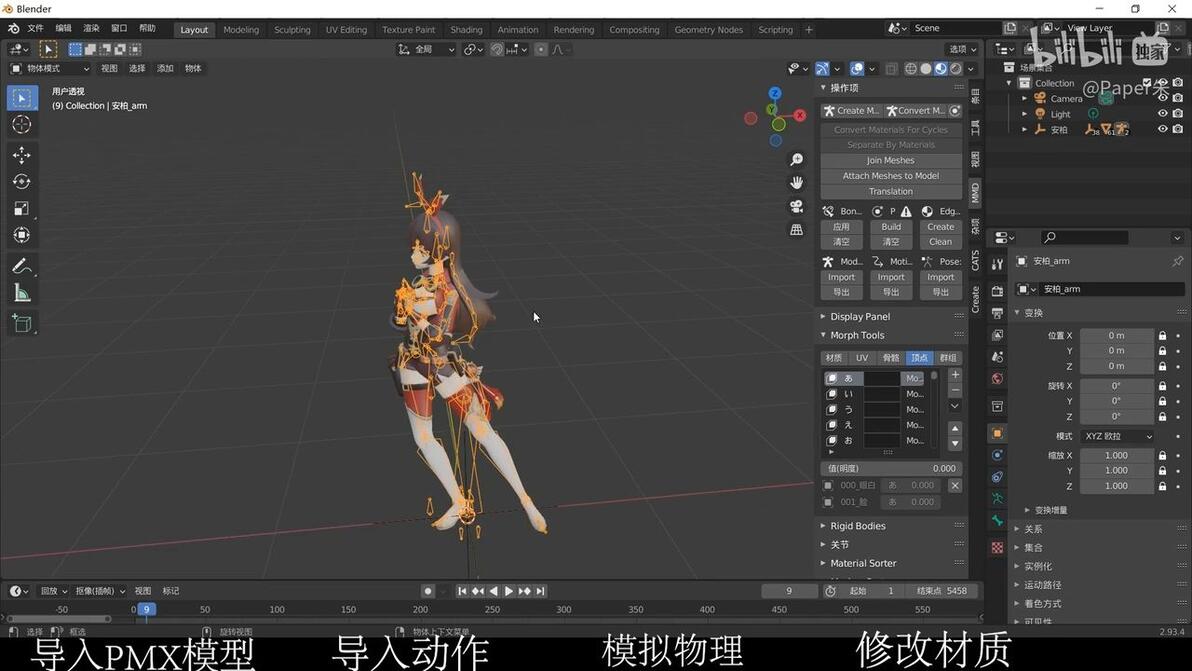Click the Clean edge button
This screenshot has height=671, width=1192.
click(x=940, y=242)
